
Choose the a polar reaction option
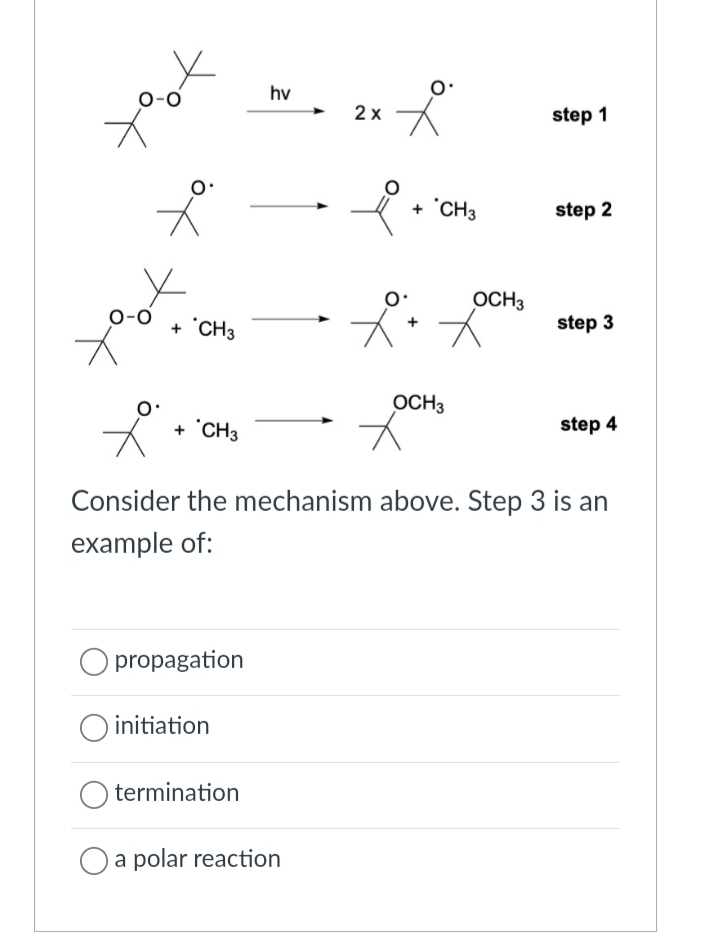[93, 859]
